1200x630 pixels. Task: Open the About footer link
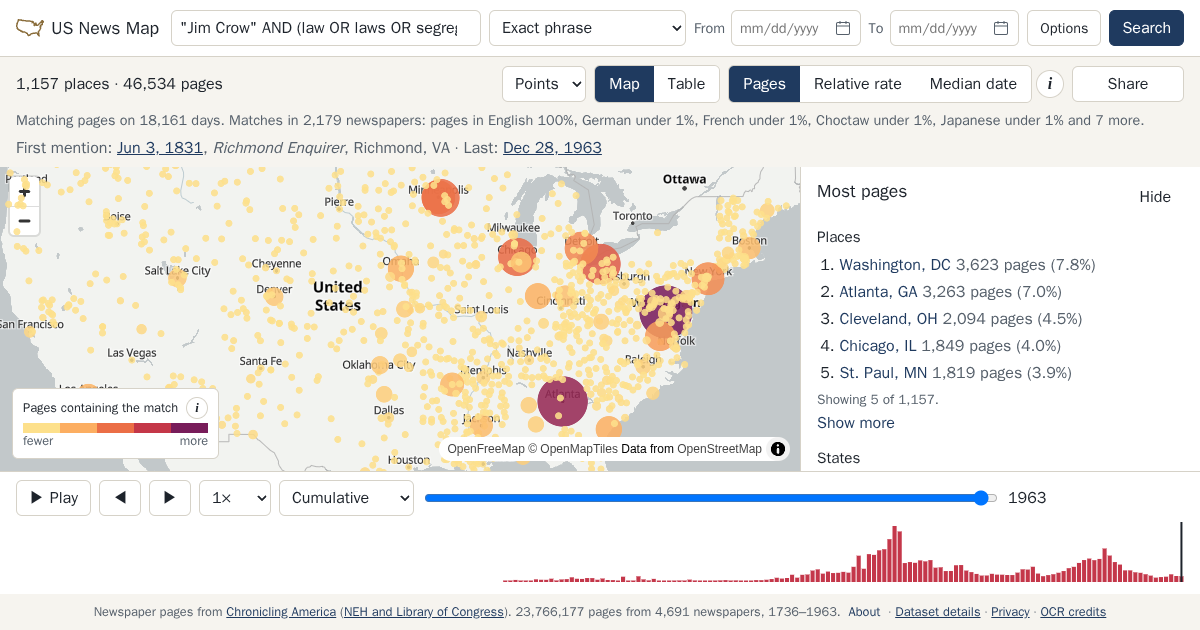[x=864, y=612]
